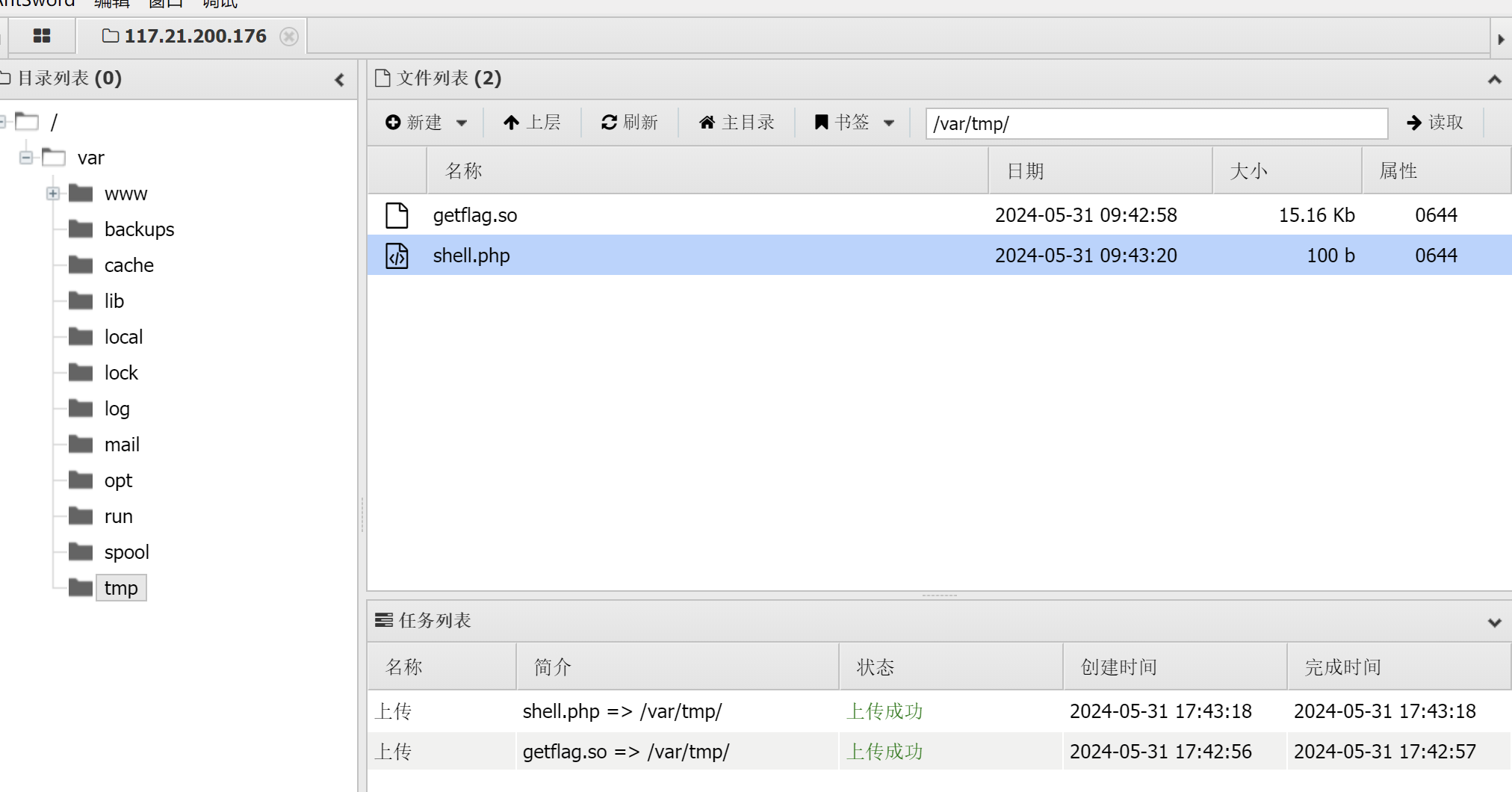Image resolution: width=1512 pixels, height=792 pixels.
Task: Go up one level with 上层
Action: (x=532, y=123)
